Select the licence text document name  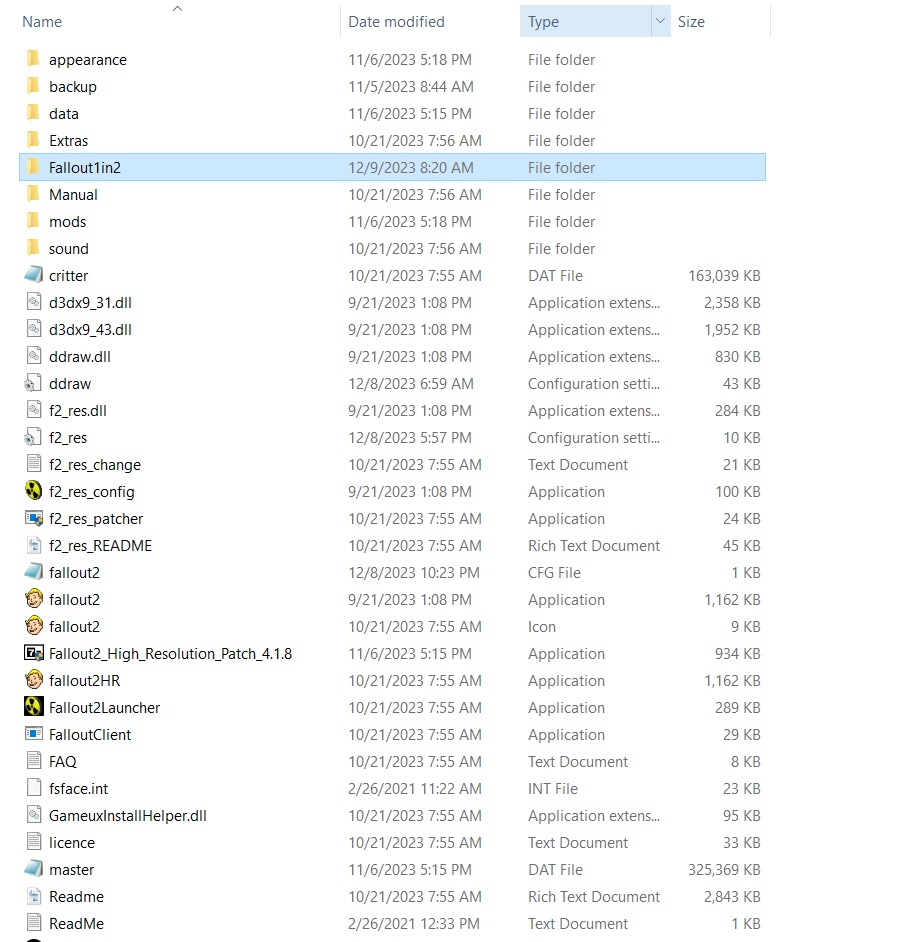point(72,842)
